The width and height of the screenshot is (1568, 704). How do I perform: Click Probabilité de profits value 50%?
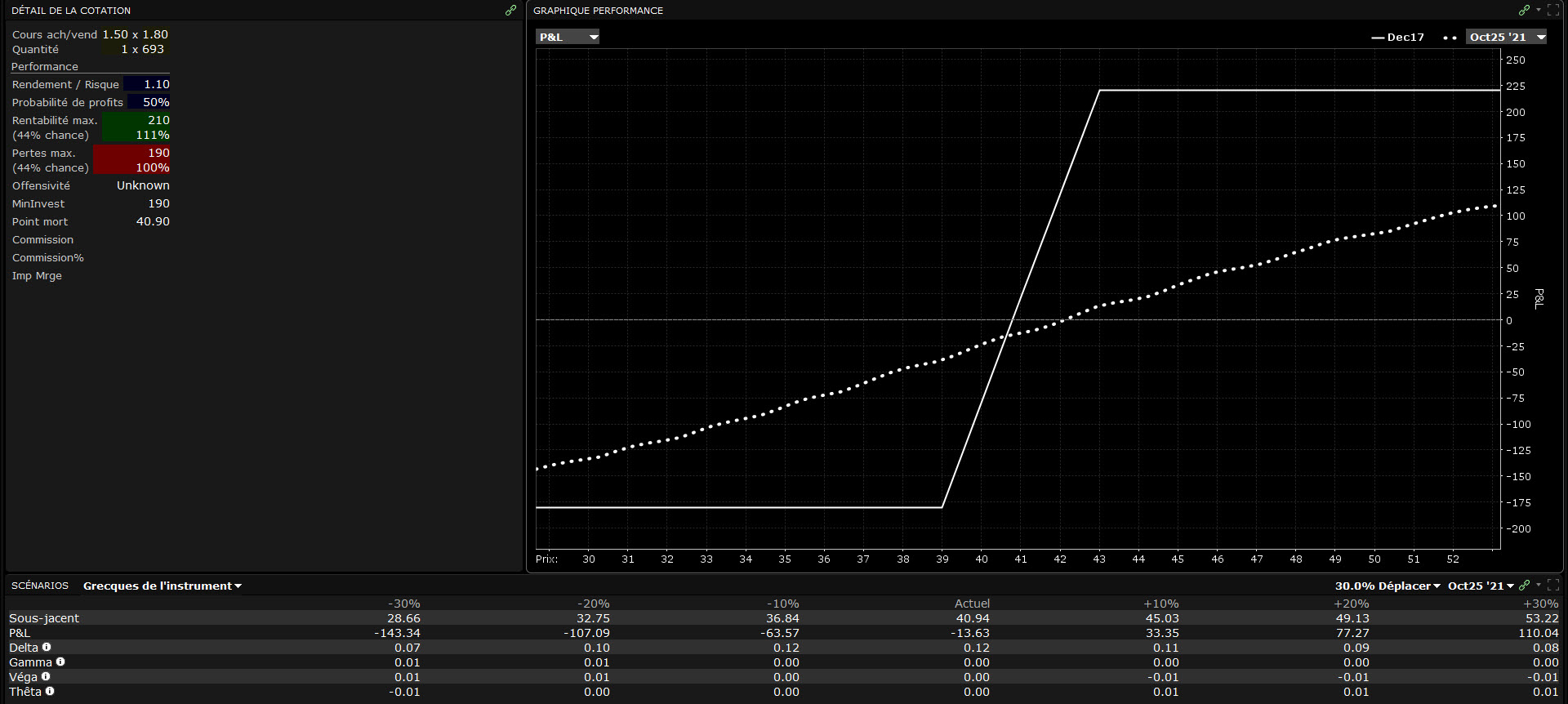[x=156, y=102]
